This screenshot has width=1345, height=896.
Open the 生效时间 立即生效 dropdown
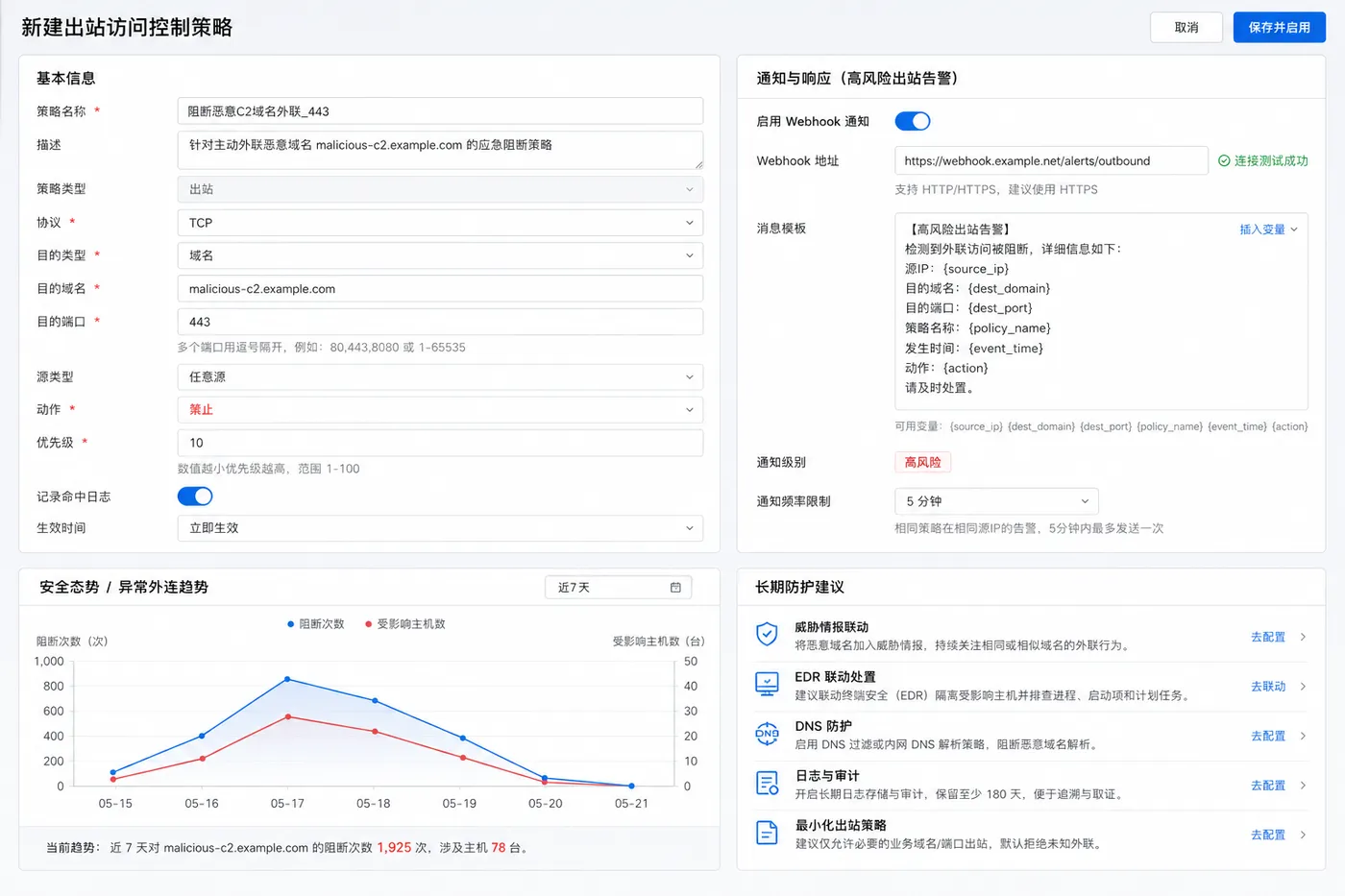tap(440, 528)
